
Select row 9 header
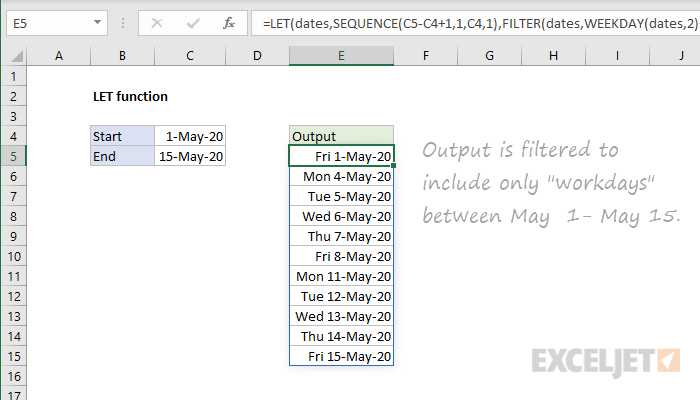[13, 237]
